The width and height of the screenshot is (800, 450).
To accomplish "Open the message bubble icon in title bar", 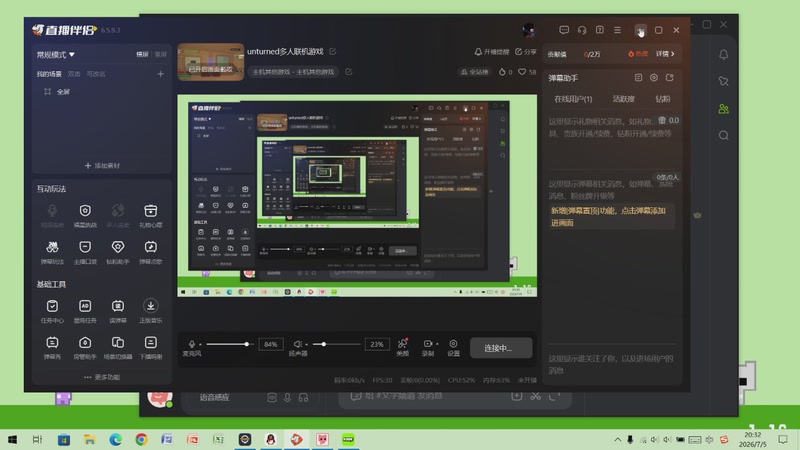I will tap(564, 30).
